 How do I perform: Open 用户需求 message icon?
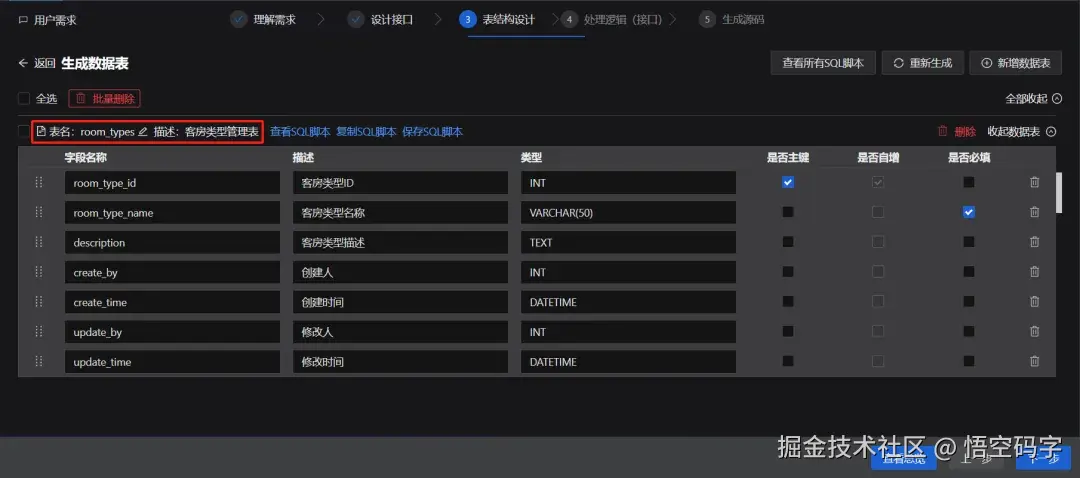pos(23,20)
